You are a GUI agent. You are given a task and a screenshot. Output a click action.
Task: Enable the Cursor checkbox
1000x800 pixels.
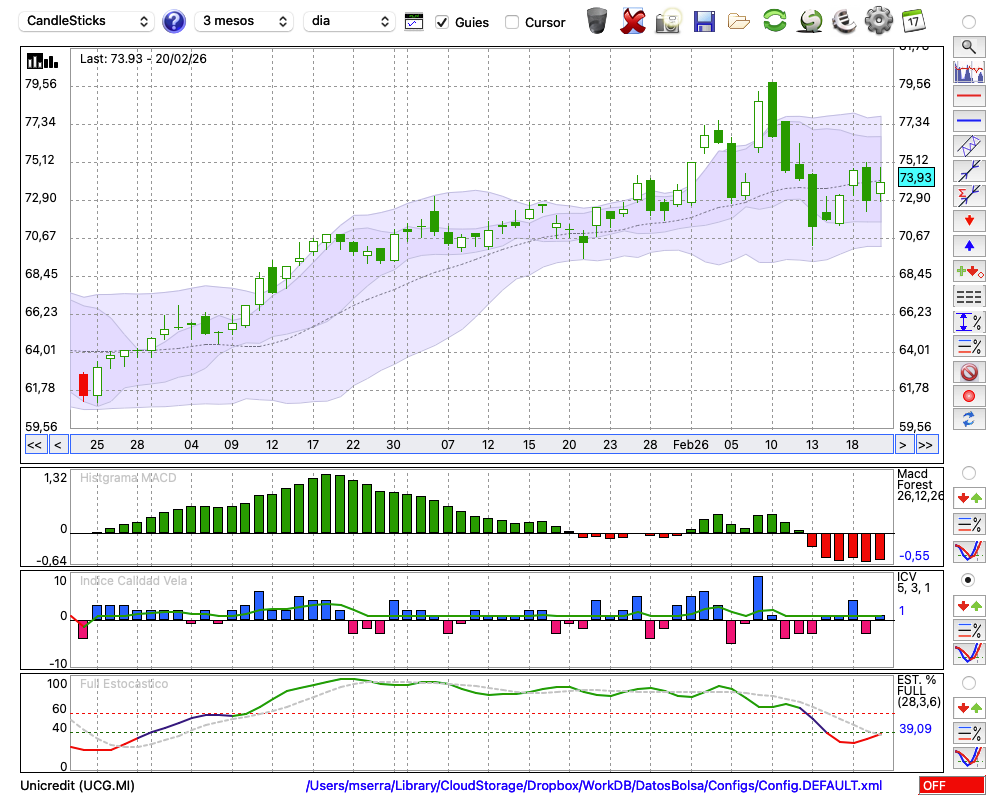512,22
